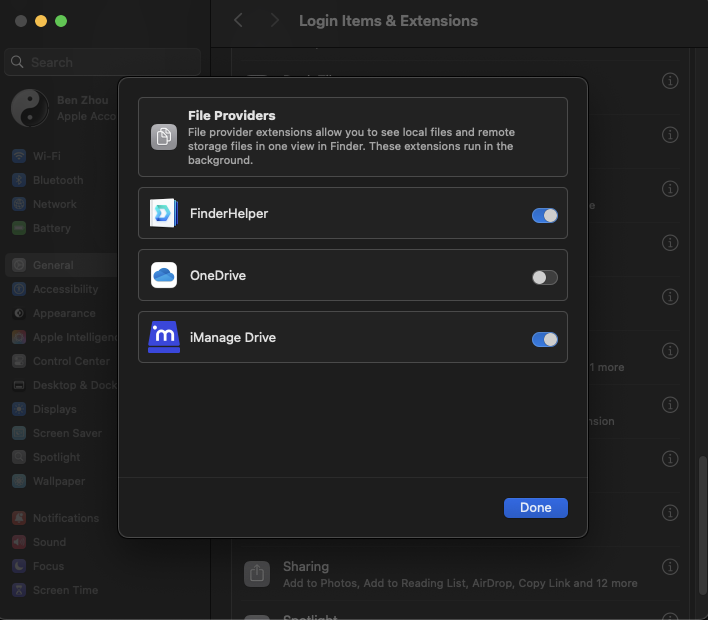The image size is (708, 620).
Task: Go back using the left chevron
Action: point(238,21)
